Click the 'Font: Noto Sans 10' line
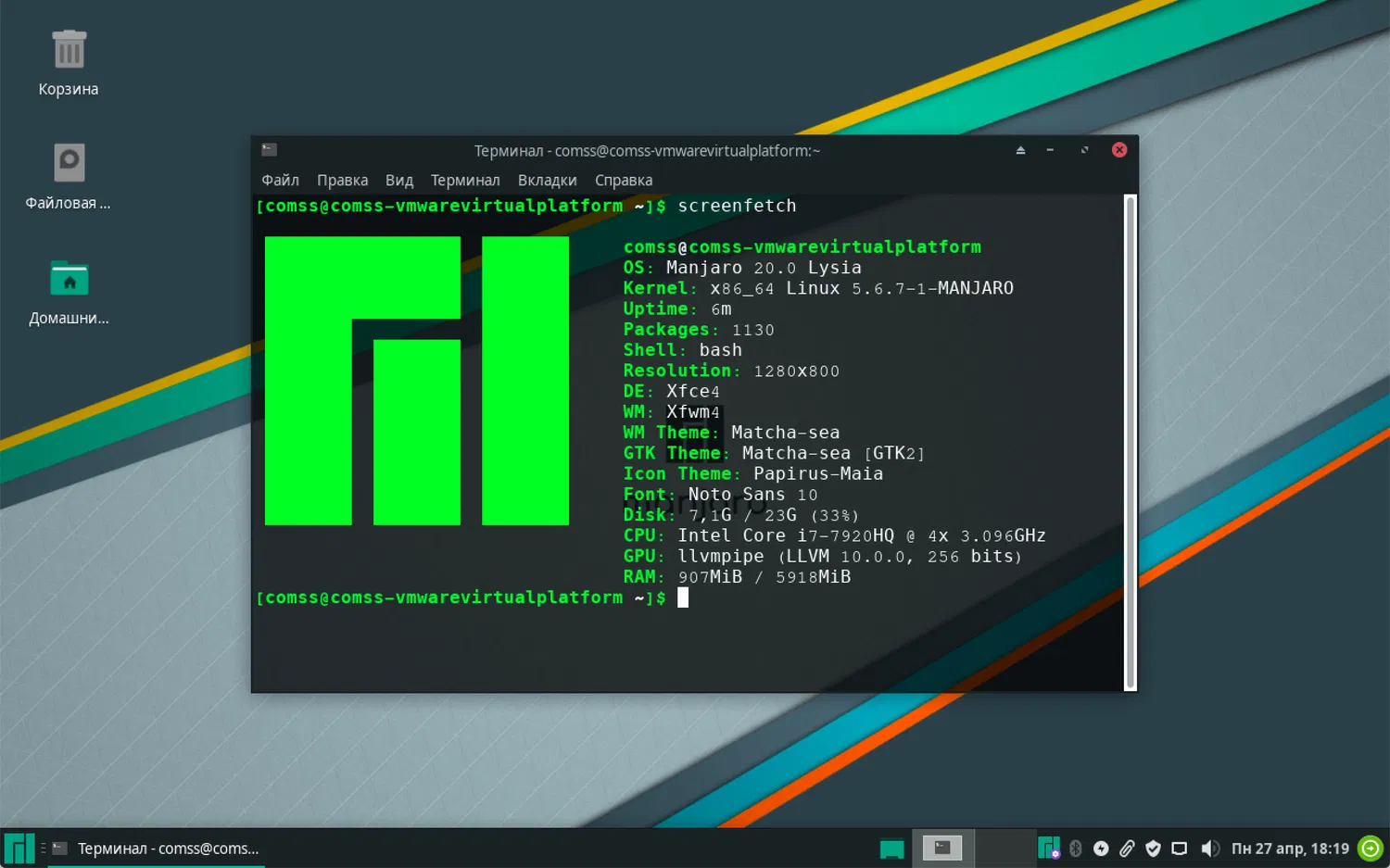1390x868 pixels. 721,495
